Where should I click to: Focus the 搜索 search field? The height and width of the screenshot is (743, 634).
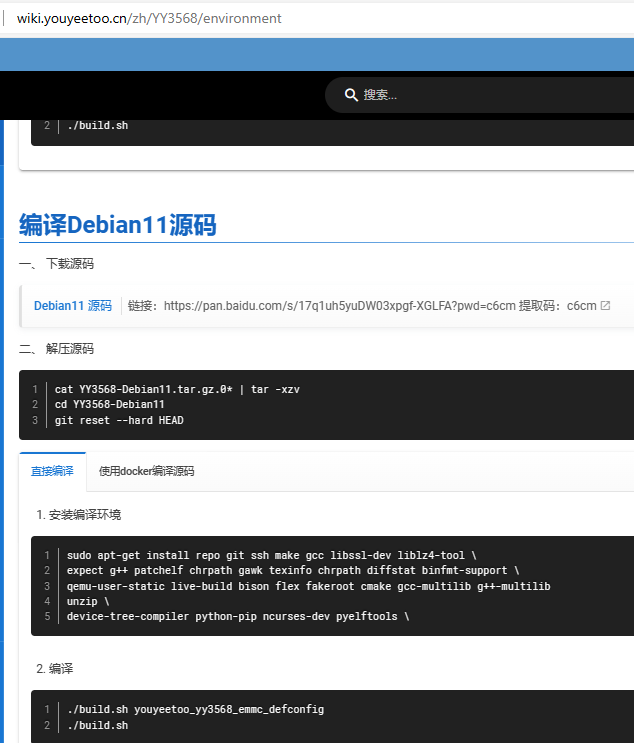(x=480, y=95)
